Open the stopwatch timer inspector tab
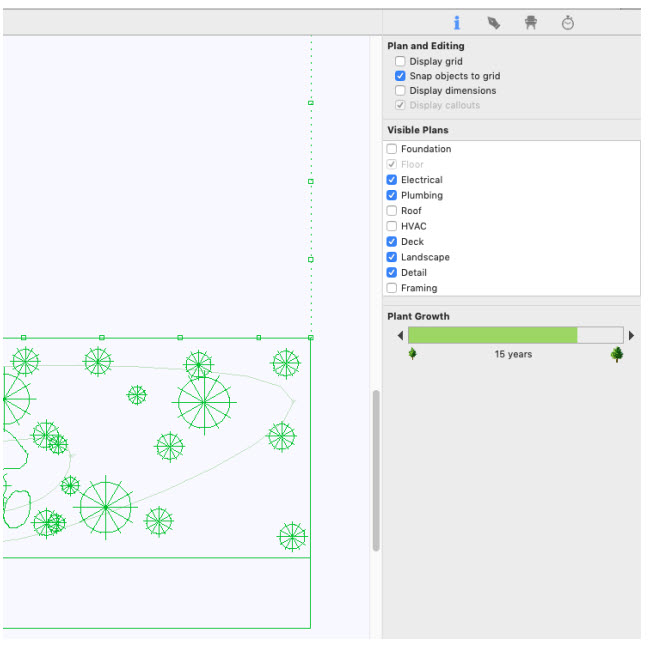 [x=568, y=22]
